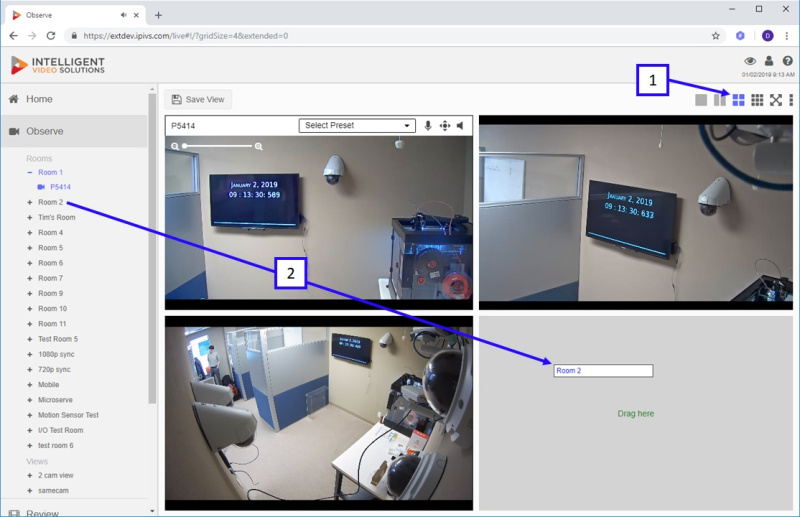
Task: Bookmark page with the star icon
Action: [715, 36]
